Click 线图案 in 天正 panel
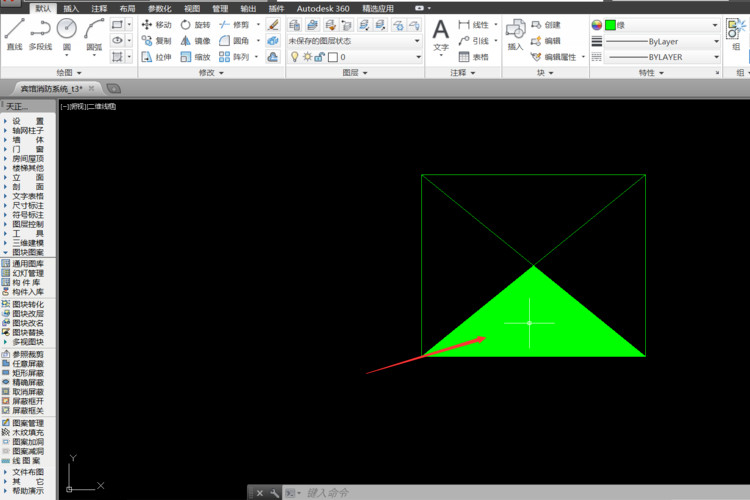Viewport: 750px width, 500px height. [x=23, y=461]
